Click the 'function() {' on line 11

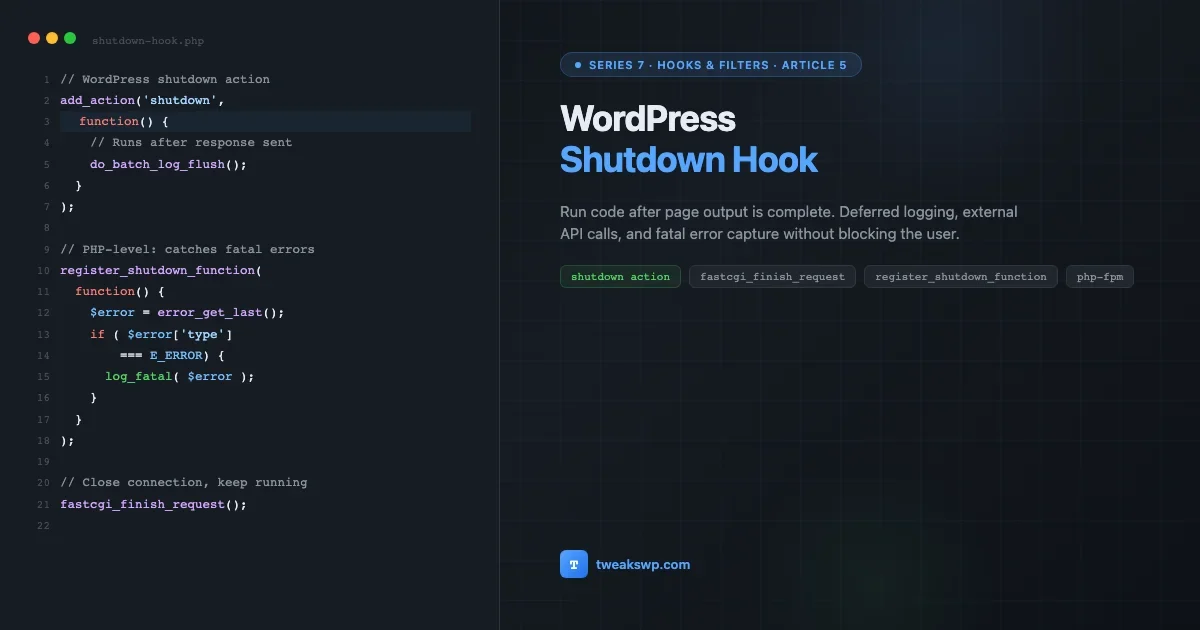point(120,291)
